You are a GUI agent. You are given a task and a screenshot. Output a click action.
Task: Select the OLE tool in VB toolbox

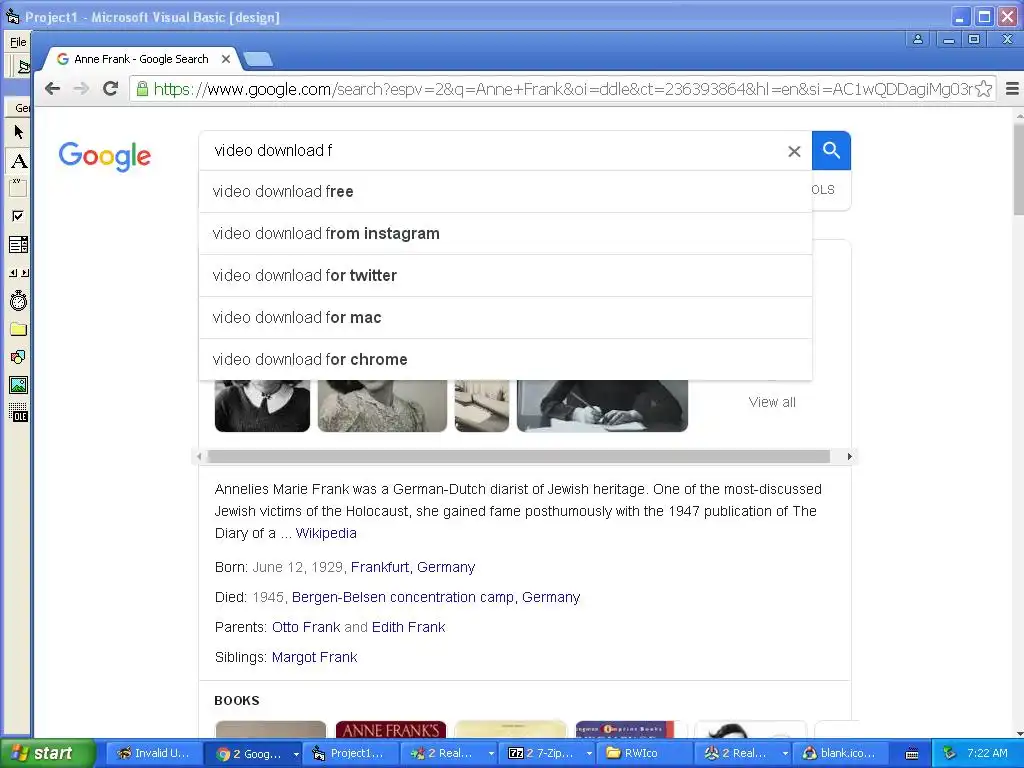click(x=18, y=413)
